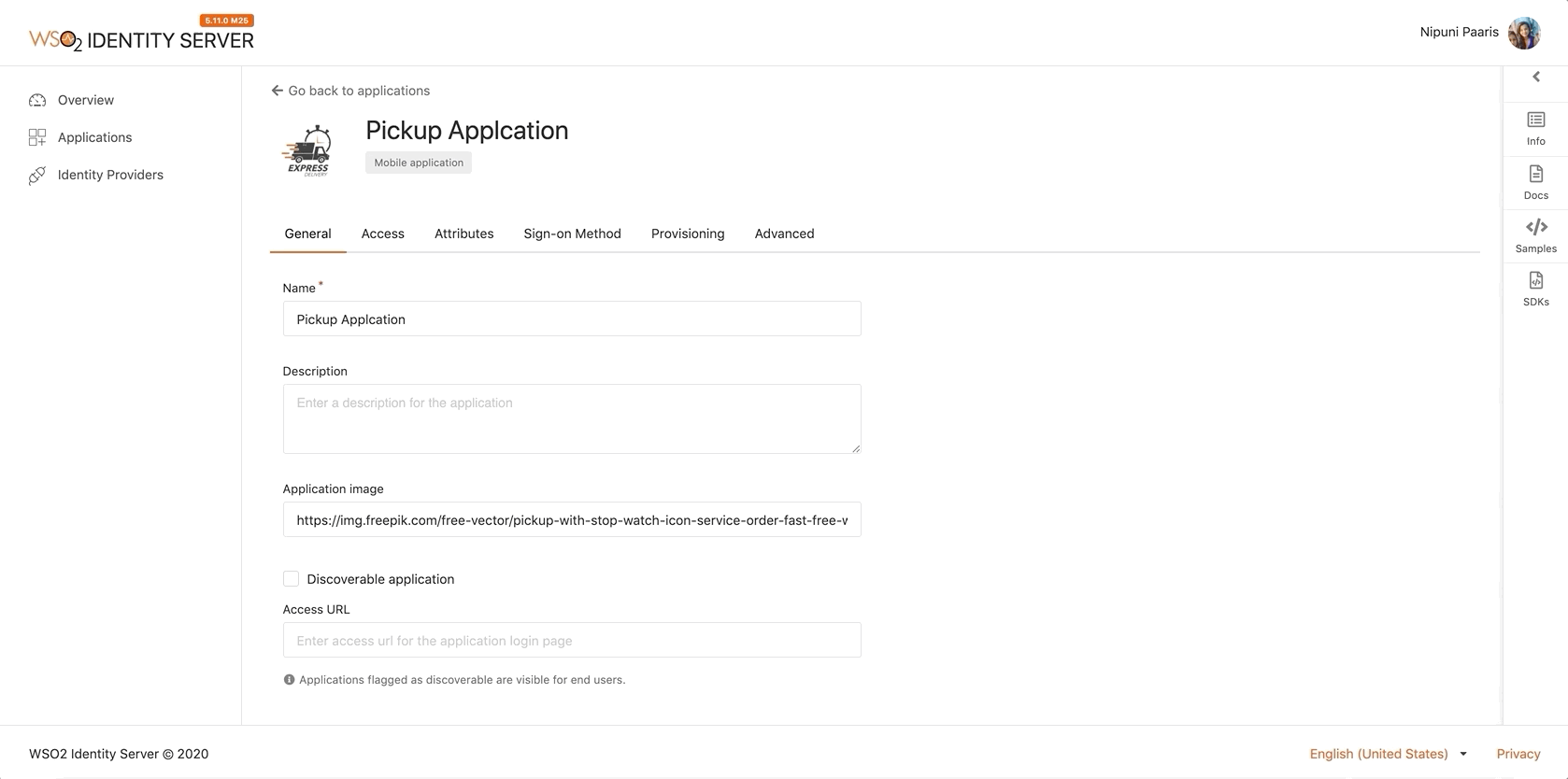Click the Mobile application label tag
1568x779 pixels.
click(x=419, y=163)
